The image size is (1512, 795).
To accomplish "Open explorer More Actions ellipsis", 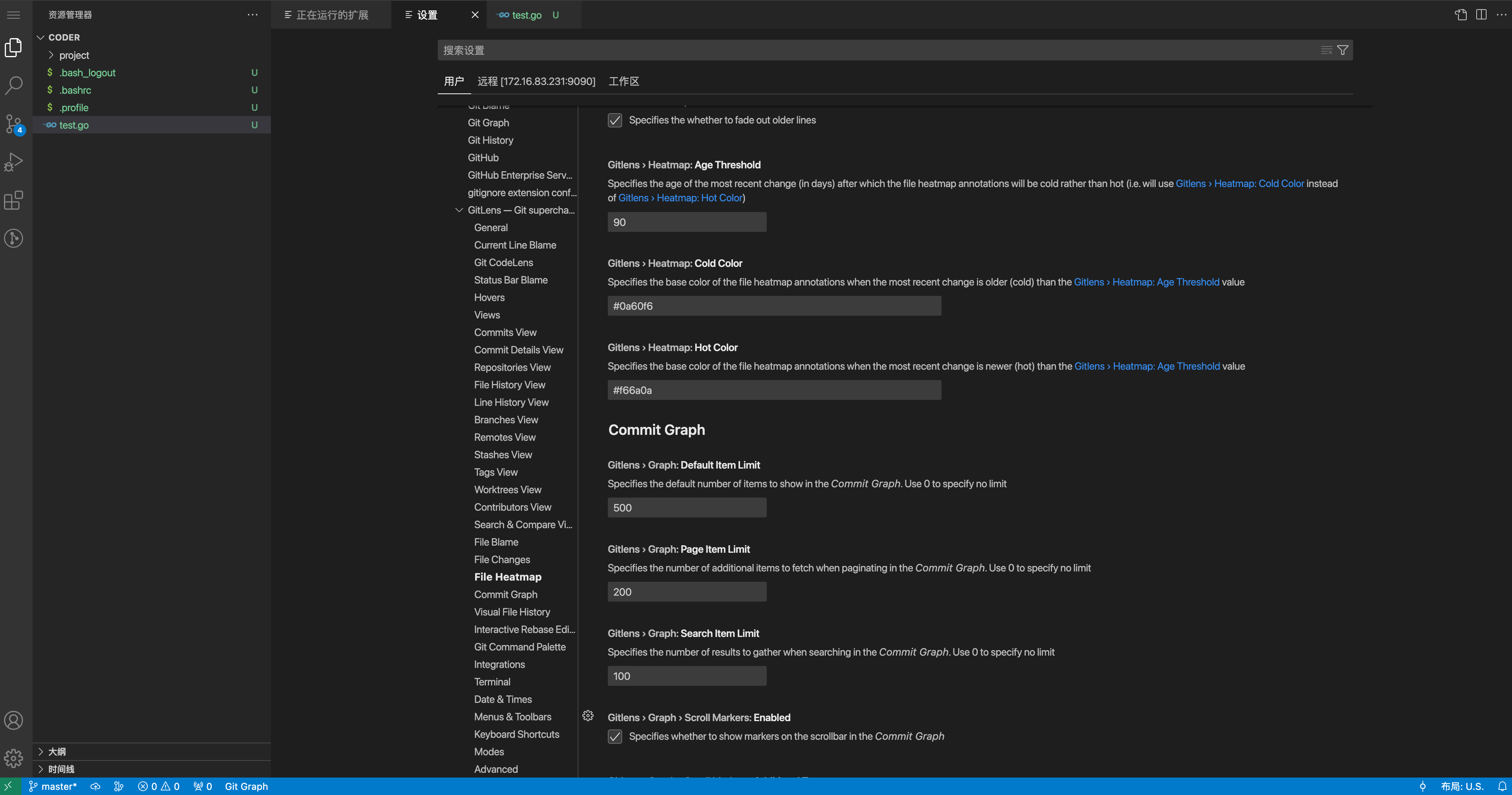I will (252, 15).
